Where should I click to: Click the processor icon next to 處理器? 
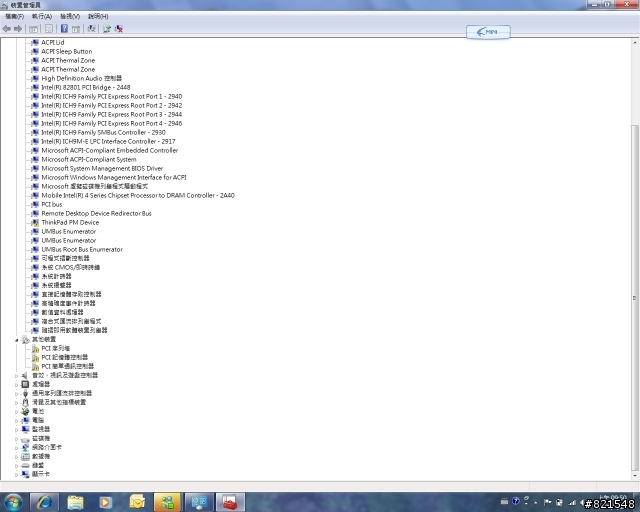(25, 384)
